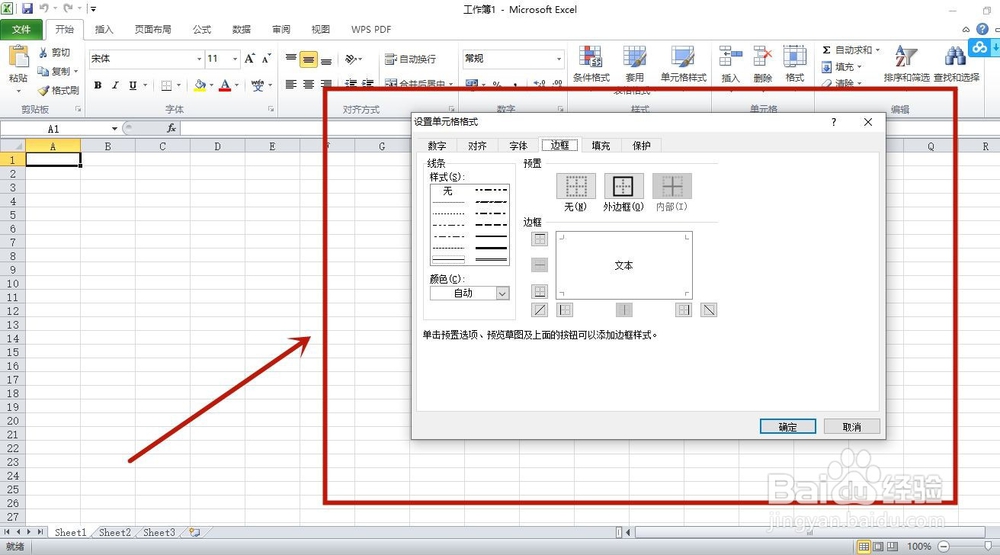Click border preview box with 文本
Viewport: 1000px width, 555px height.
coord(624,265)
